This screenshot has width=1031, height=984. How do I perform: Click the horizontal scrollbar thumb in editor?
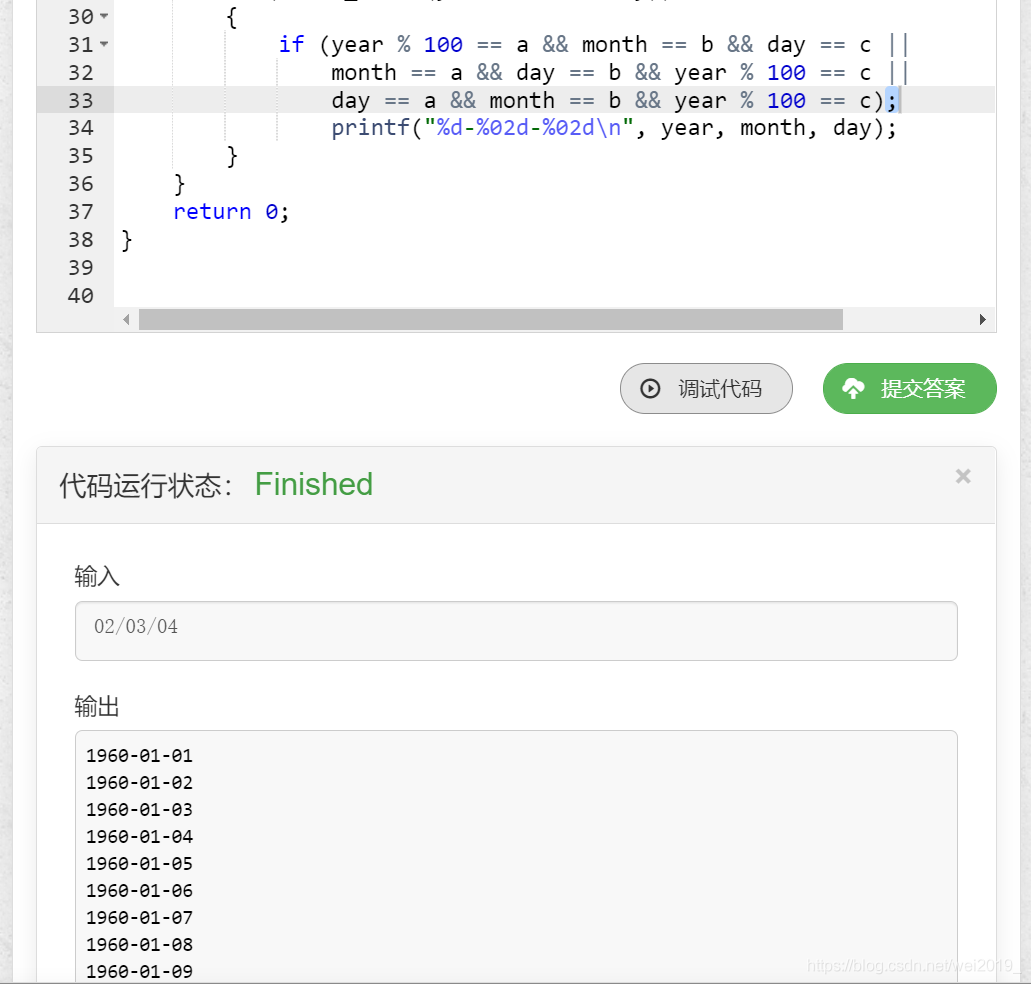(x=491, y=319)
